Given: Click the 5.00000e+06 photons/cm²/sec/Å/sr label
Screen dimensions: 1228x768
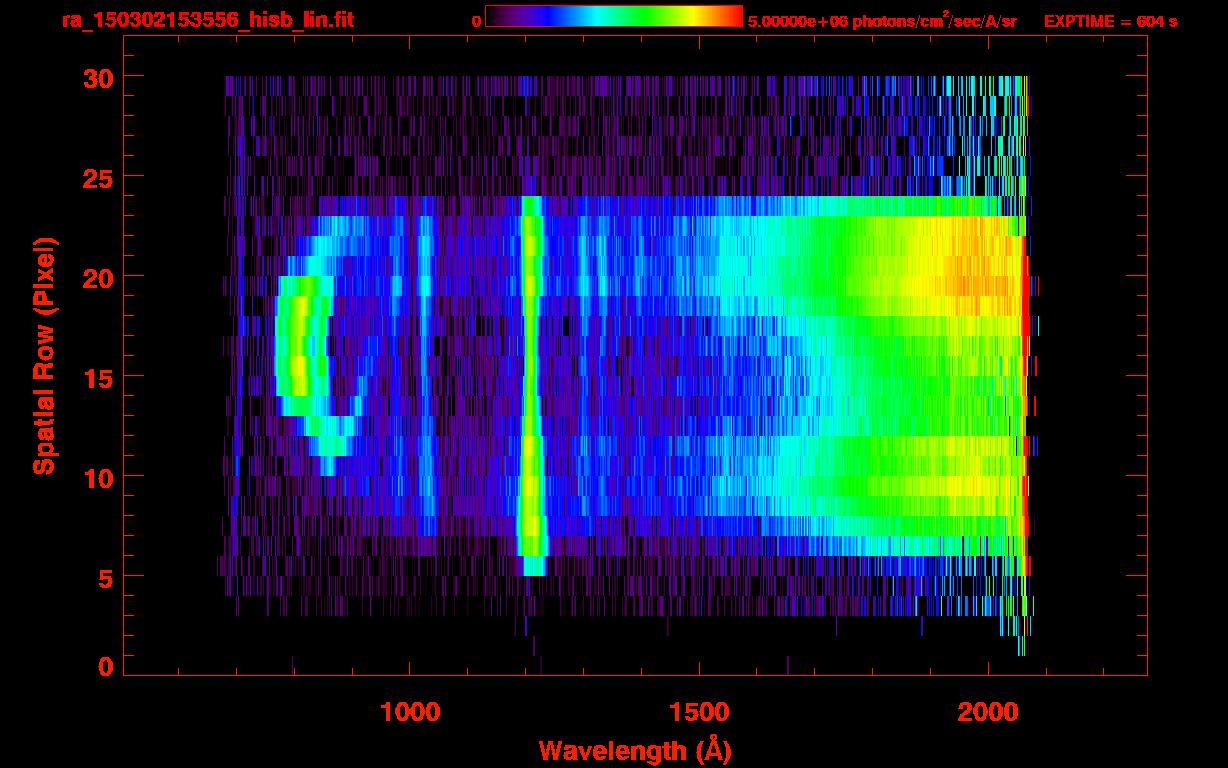Looking at the screenshot, I should click(x=882, y=20).
